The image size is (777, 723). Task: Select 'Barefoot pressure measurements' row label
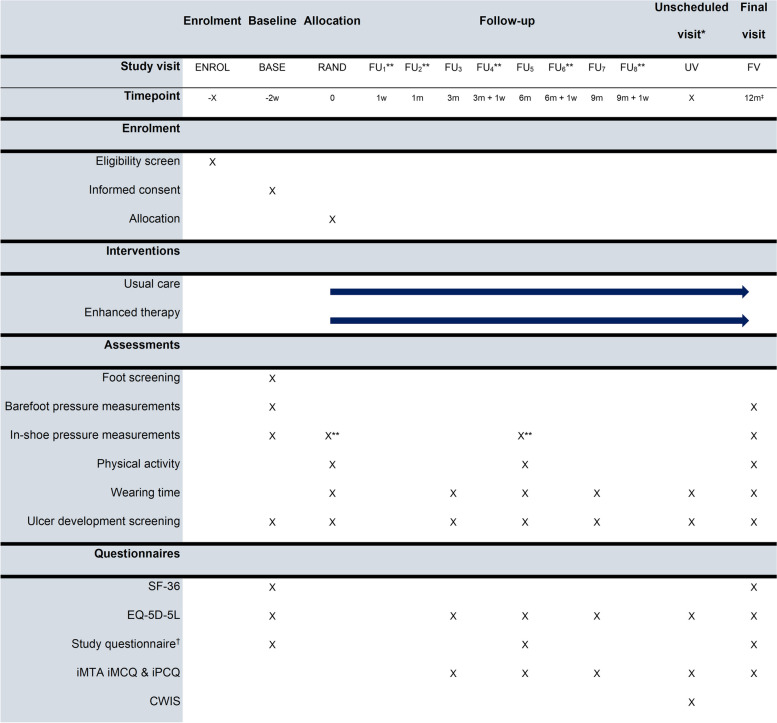pyautogui.click(x=93, y=406)
